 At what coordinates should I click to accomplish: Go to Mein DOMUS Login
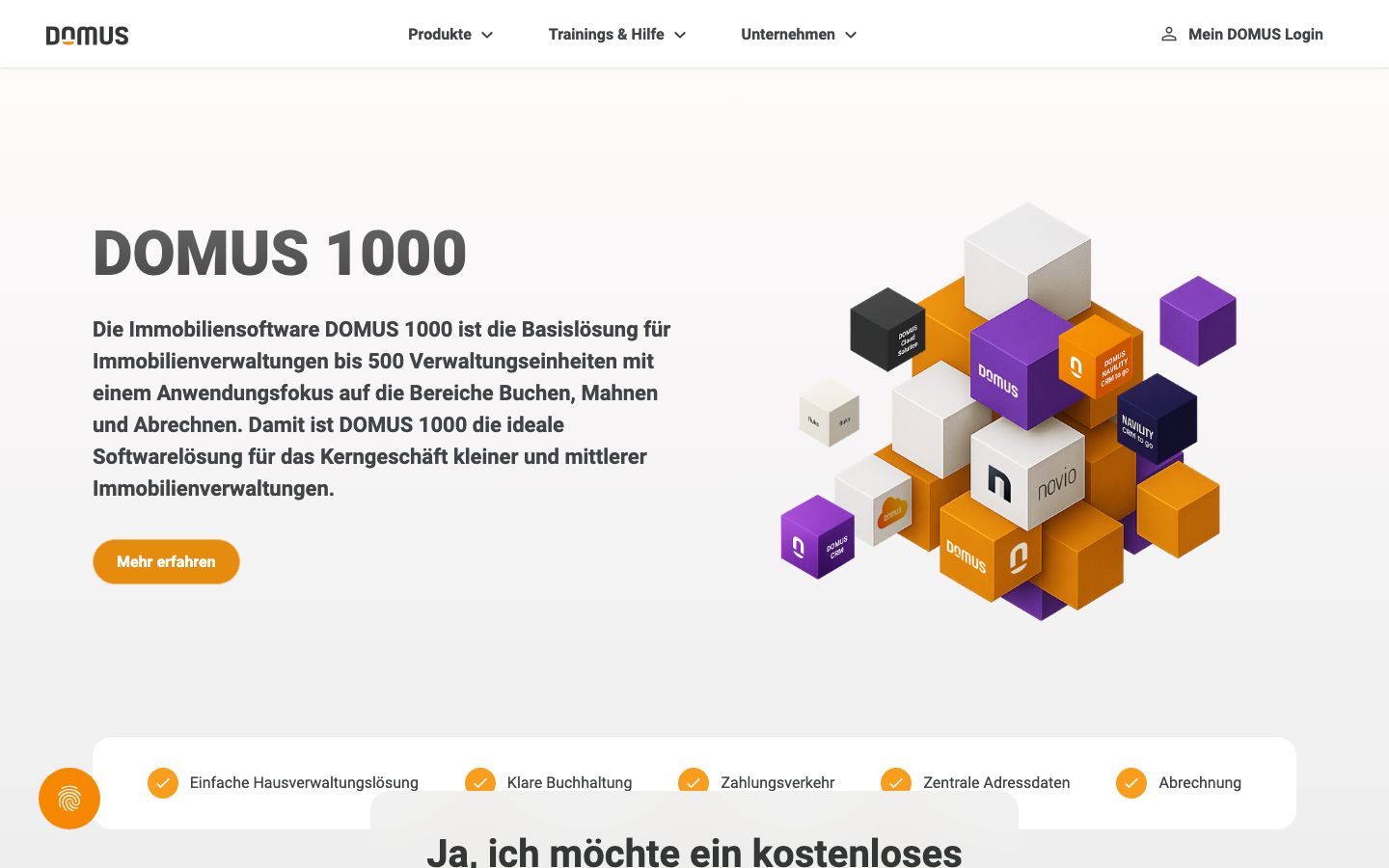[x=1241, y=35]
